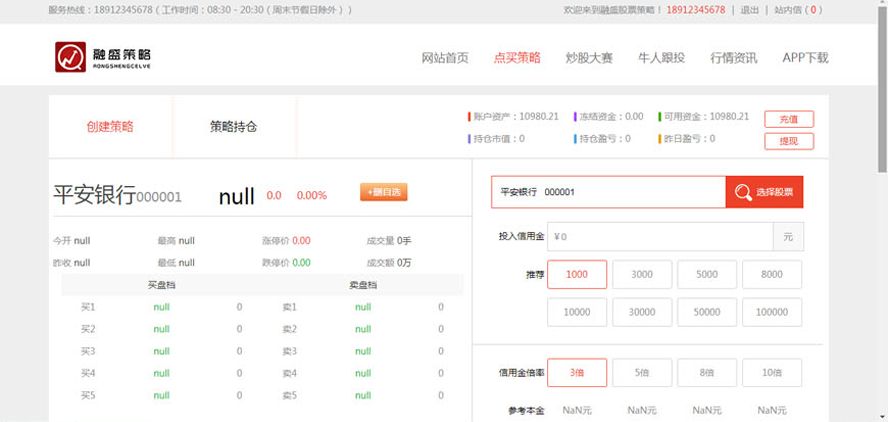Select recommended amount 1000

[577, 275]
